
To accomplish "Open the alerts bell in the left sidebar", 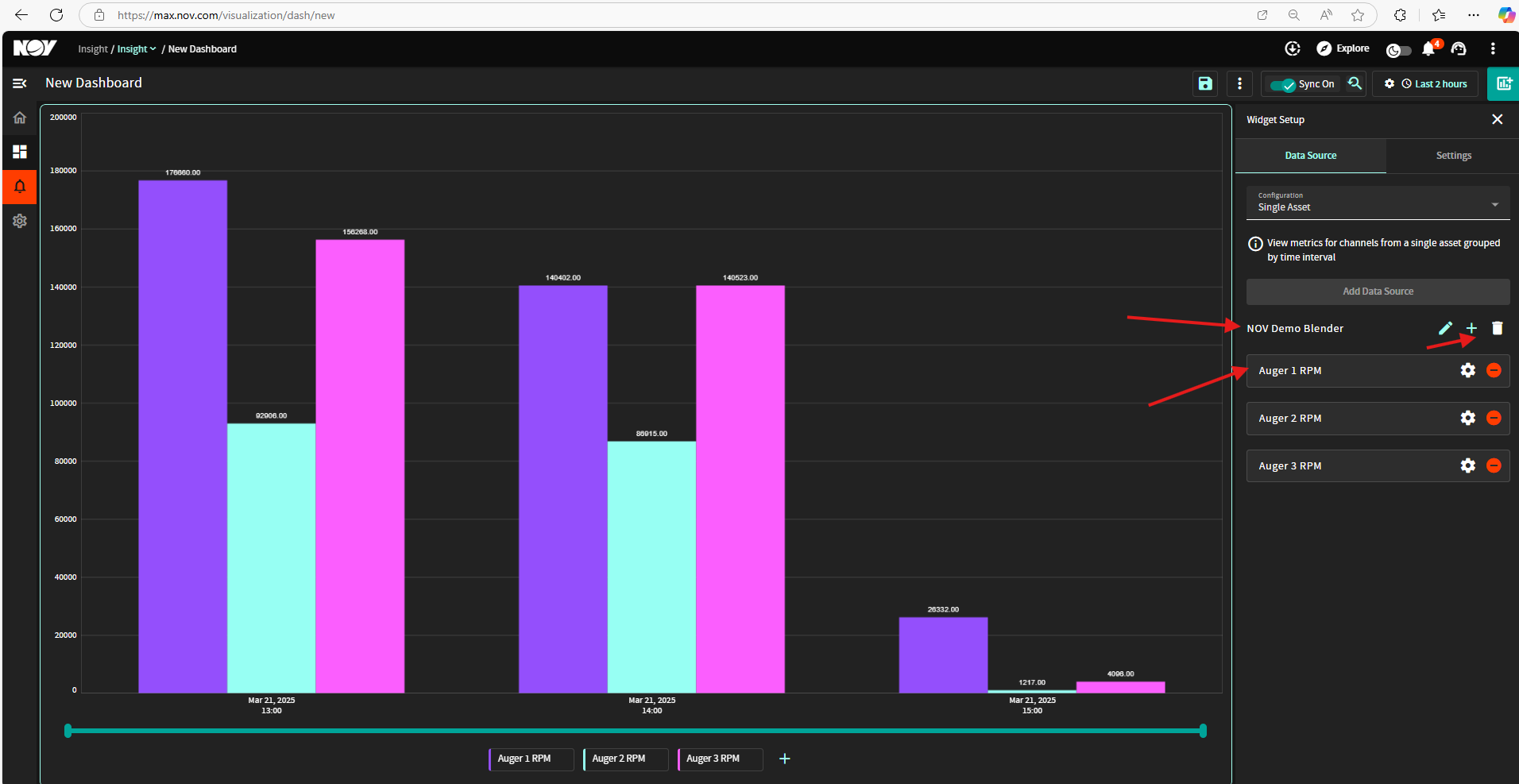I will click(x=20, y=187).
